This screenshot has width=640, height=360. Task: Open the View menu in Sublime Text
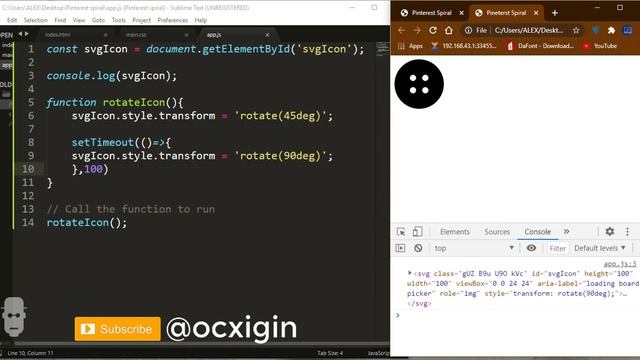tap(79, 20)
